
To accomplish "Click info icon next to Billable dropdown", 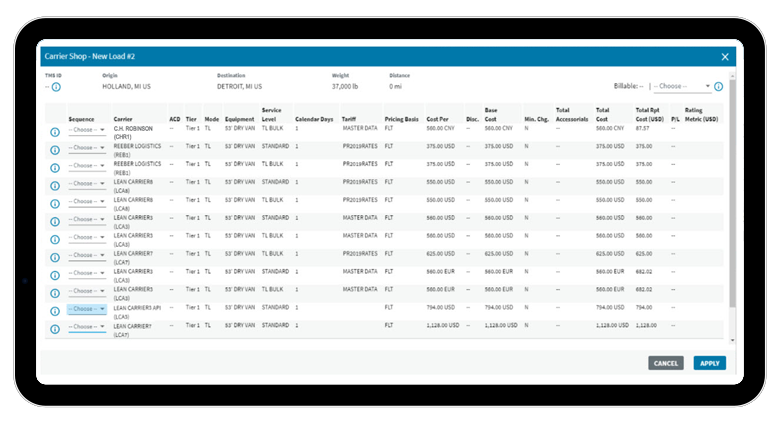I will [x=718, y=87].
